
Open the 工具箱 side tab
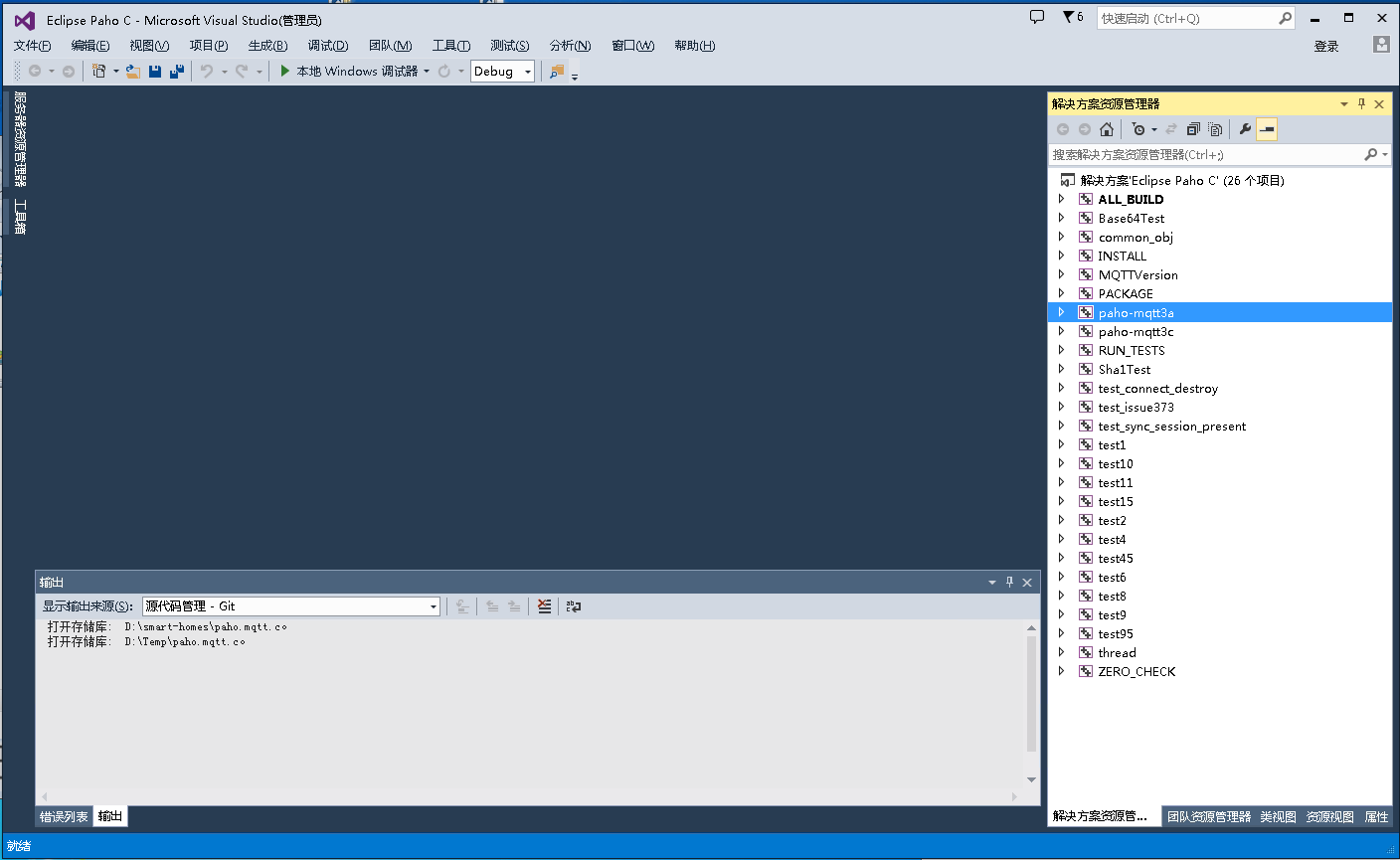[x=20, y=217]
